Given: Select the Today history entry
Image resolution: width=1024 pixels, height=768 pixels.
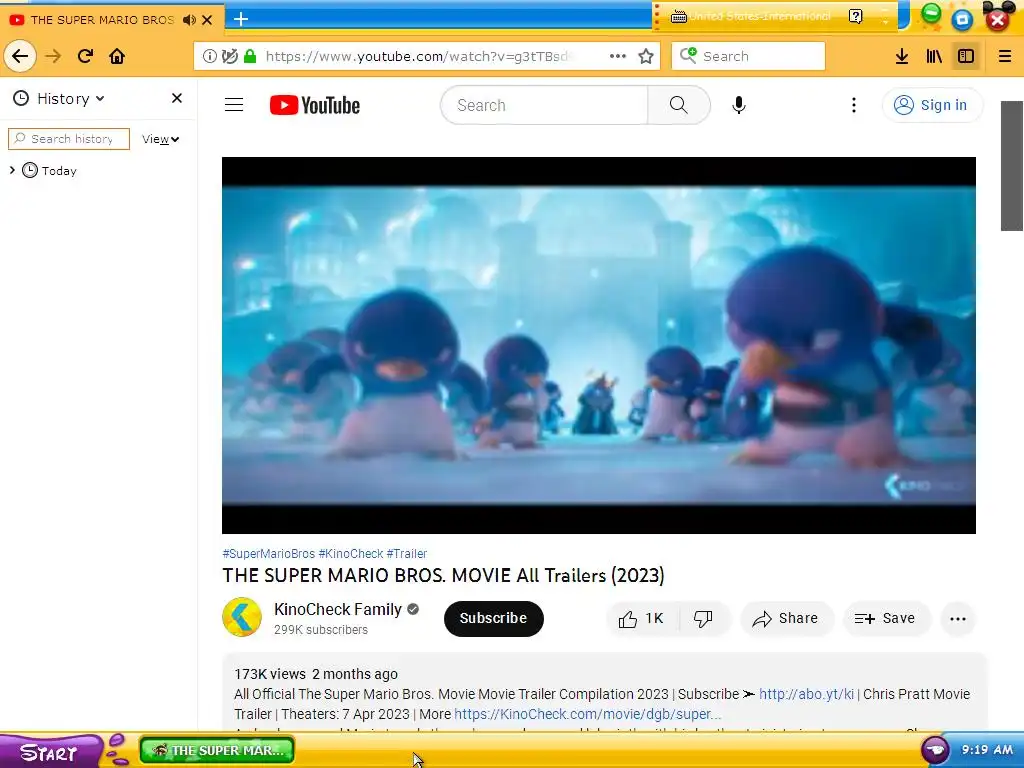Looking at the screenshot, I should [59, 170].
